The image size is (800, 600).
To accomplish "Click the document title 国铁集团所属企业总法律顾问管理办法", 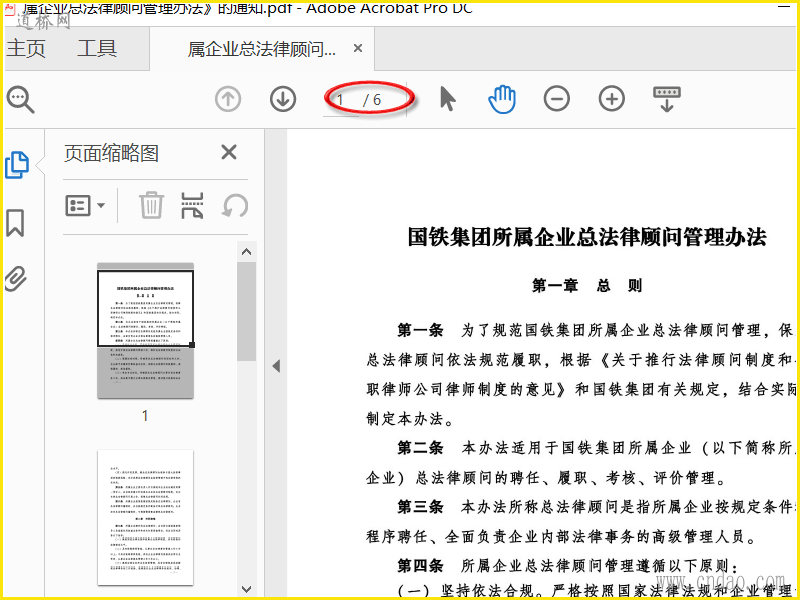I will [587, 237].
